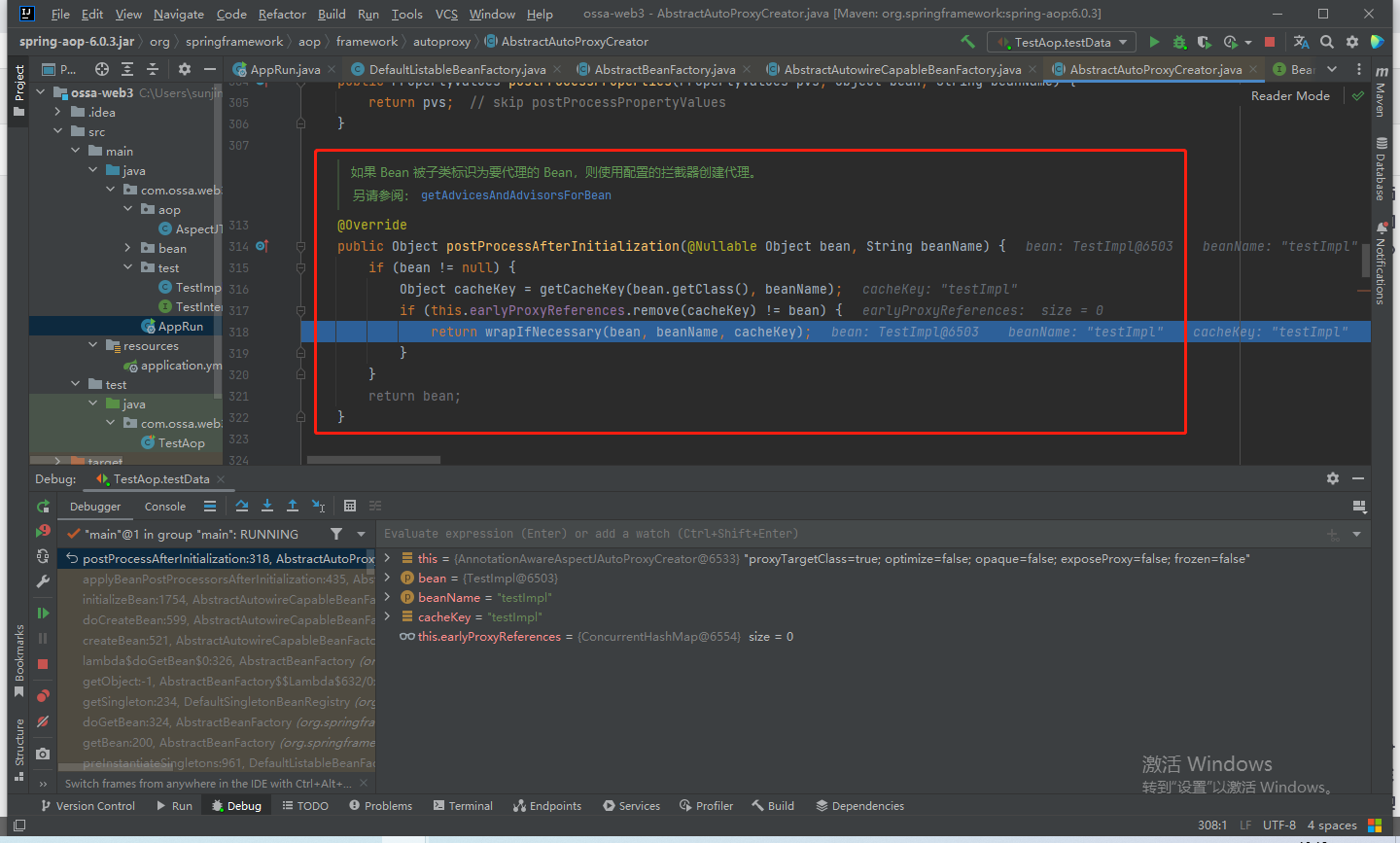Screen dimensions: 1400x843
Task: Show execution point lines icon
Action: [x=210, y=506]
